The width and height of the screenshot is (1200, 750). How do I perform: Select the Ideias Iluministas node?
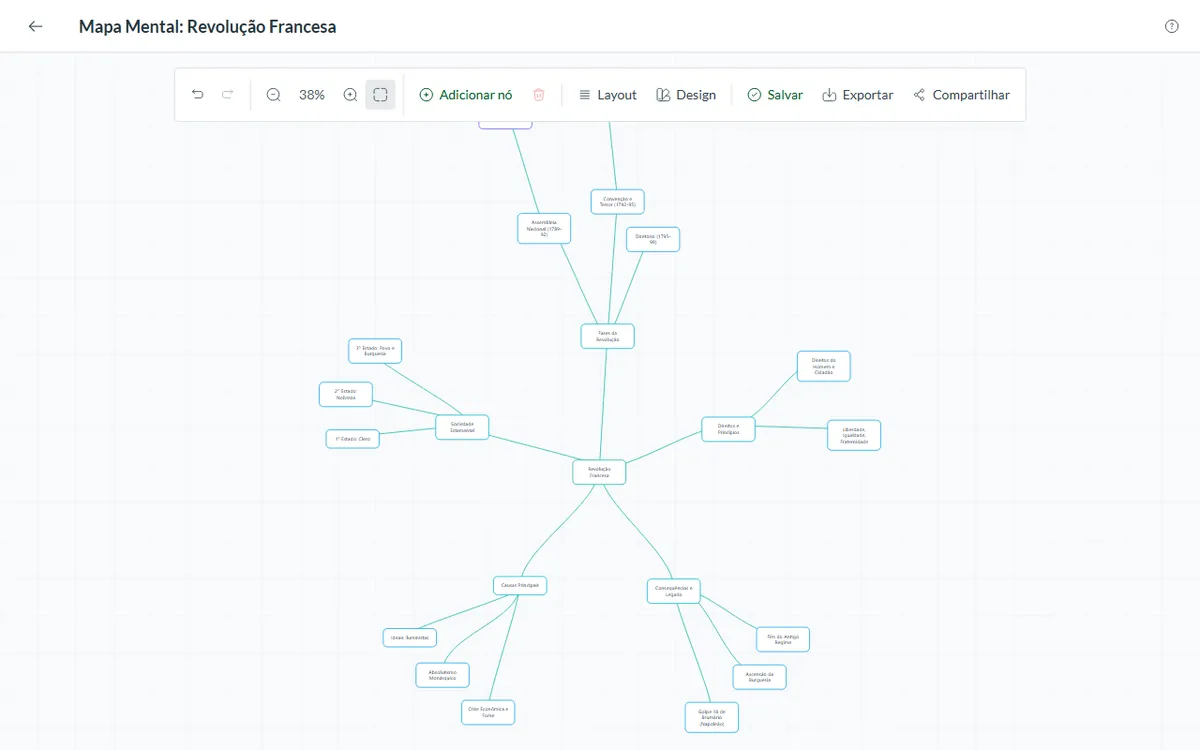410,637
